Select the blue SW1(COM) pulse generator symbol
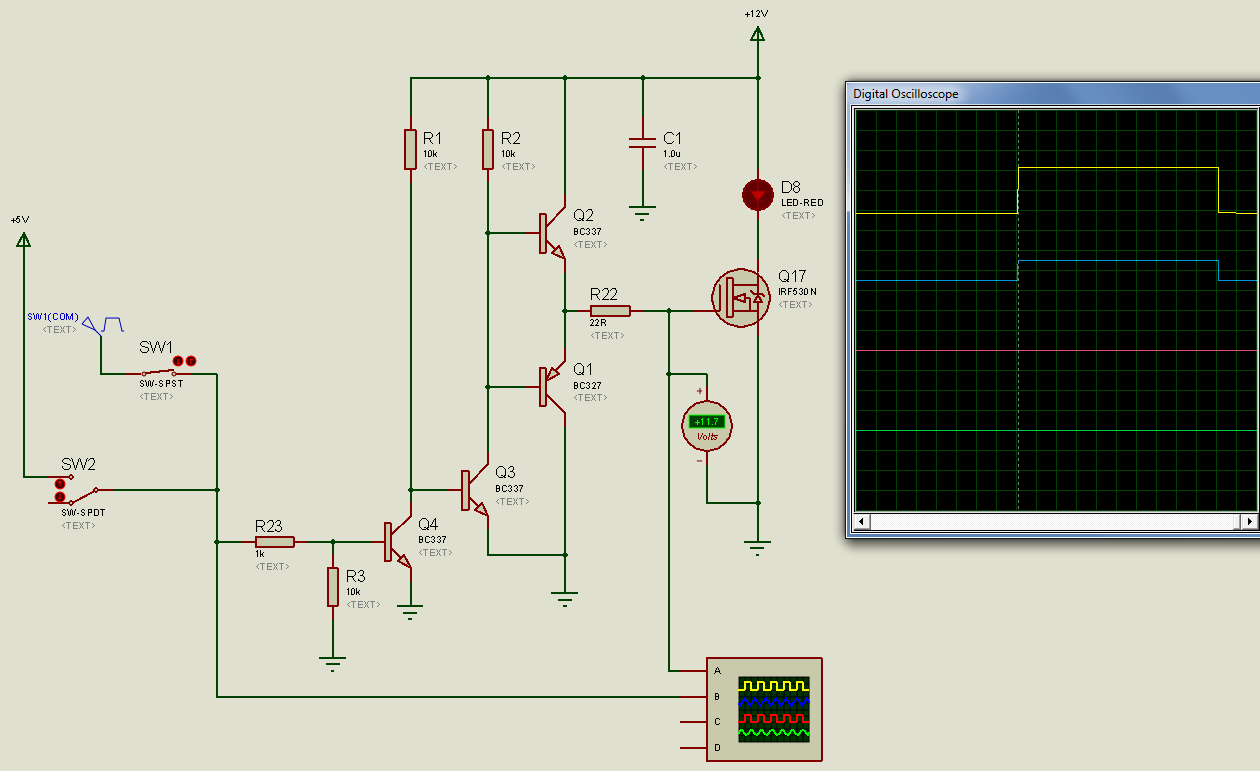The width and height of the screenshot is (1260, 771). click(104, 324)
